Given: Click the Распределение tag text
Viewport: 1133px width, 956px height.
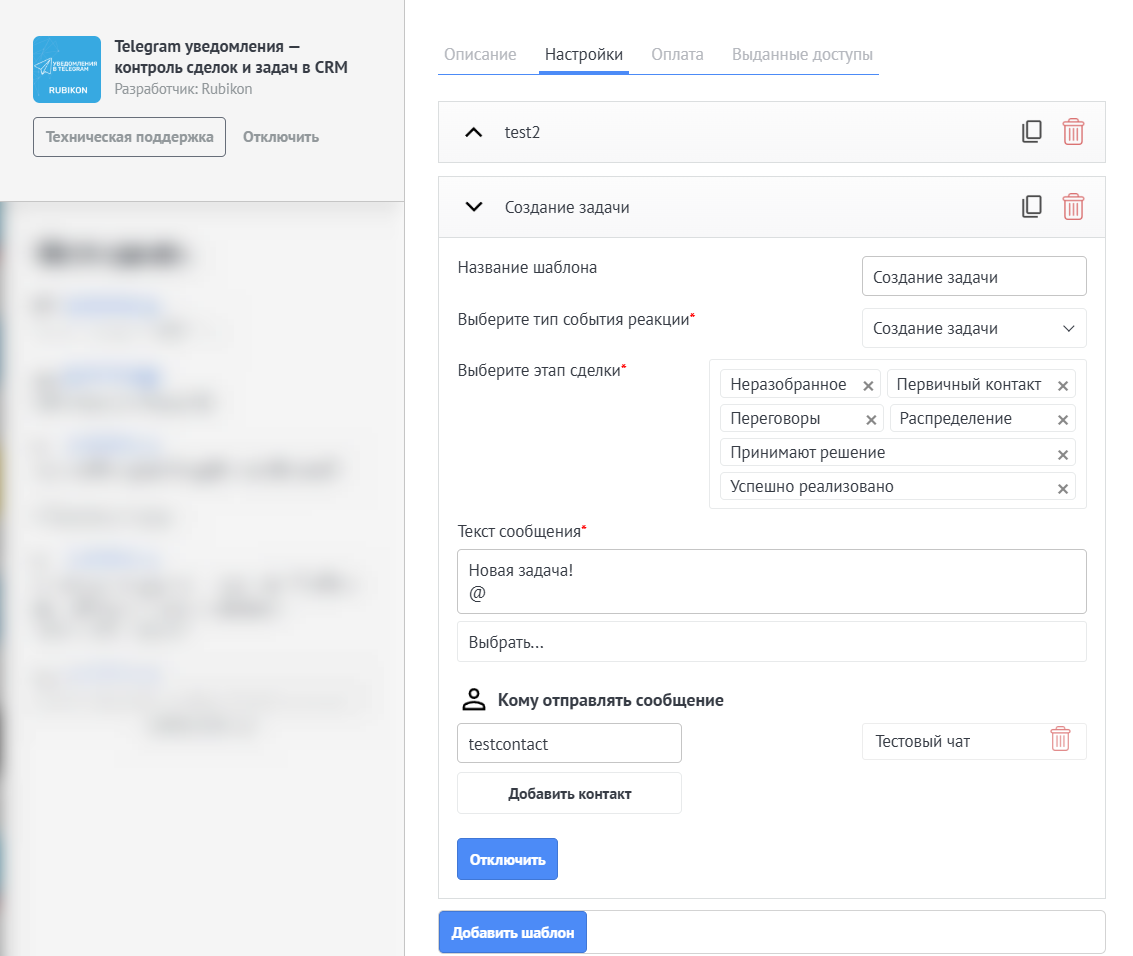Looking at the screenshot, I should (955, 418).
